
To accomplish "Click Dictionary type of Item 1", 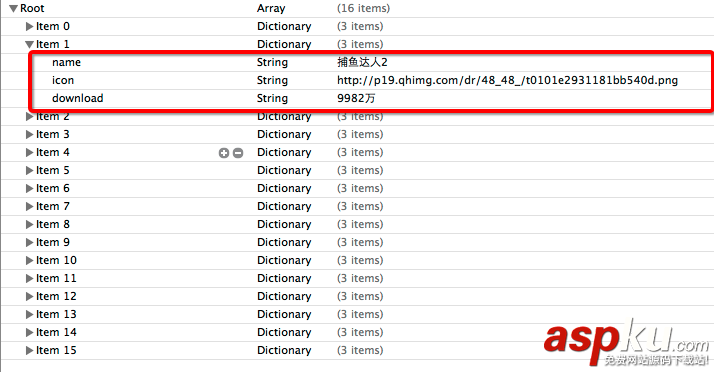I will tap(284, 44).
